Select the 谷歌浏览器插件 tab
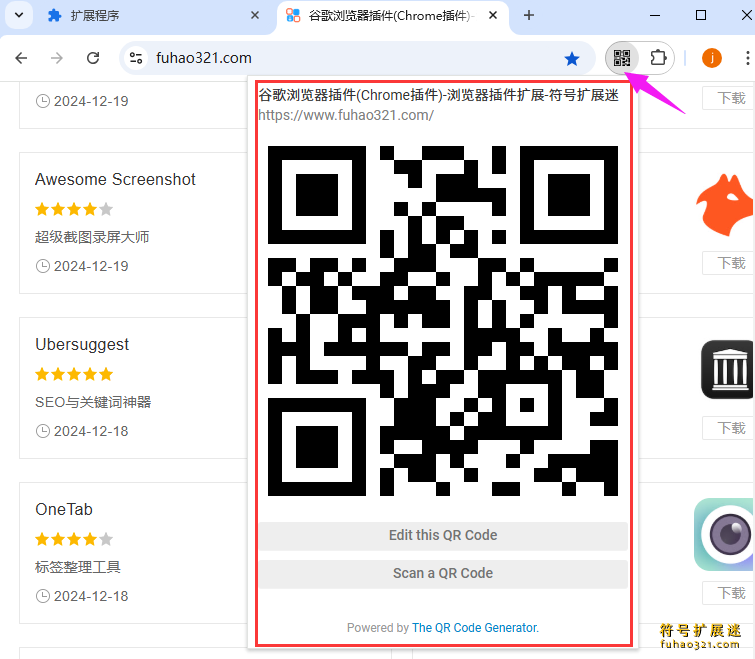This screenshot has width=755, height=659. [391, 15]
